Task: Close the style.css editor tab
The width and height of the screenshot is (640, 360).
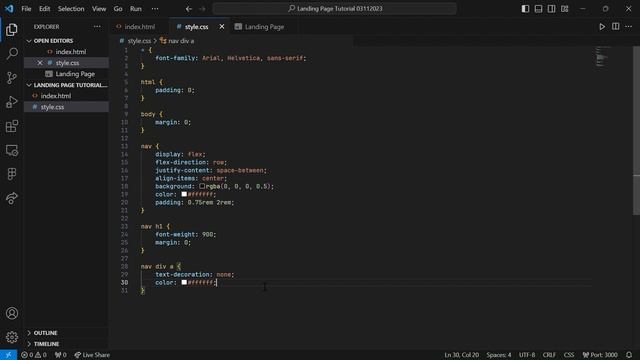Action: (222, 27)
